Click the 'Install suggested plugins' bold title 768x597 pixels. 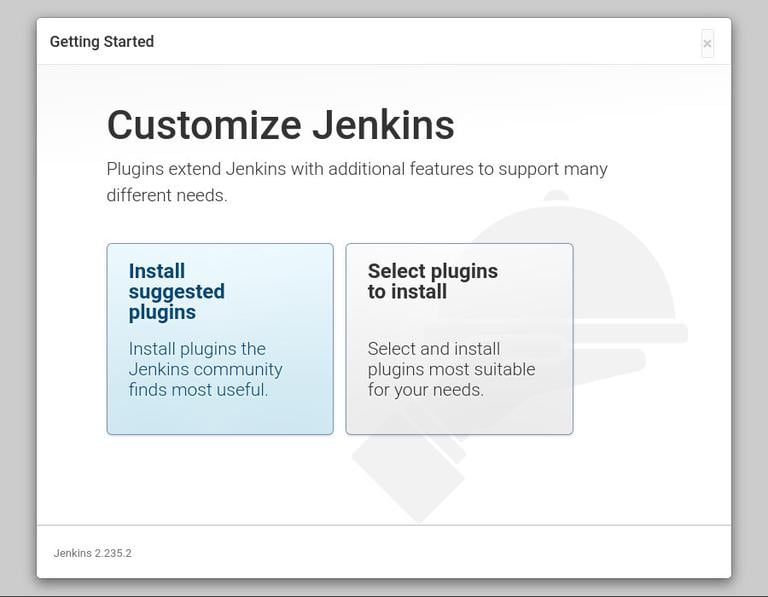tap(176, 291)
